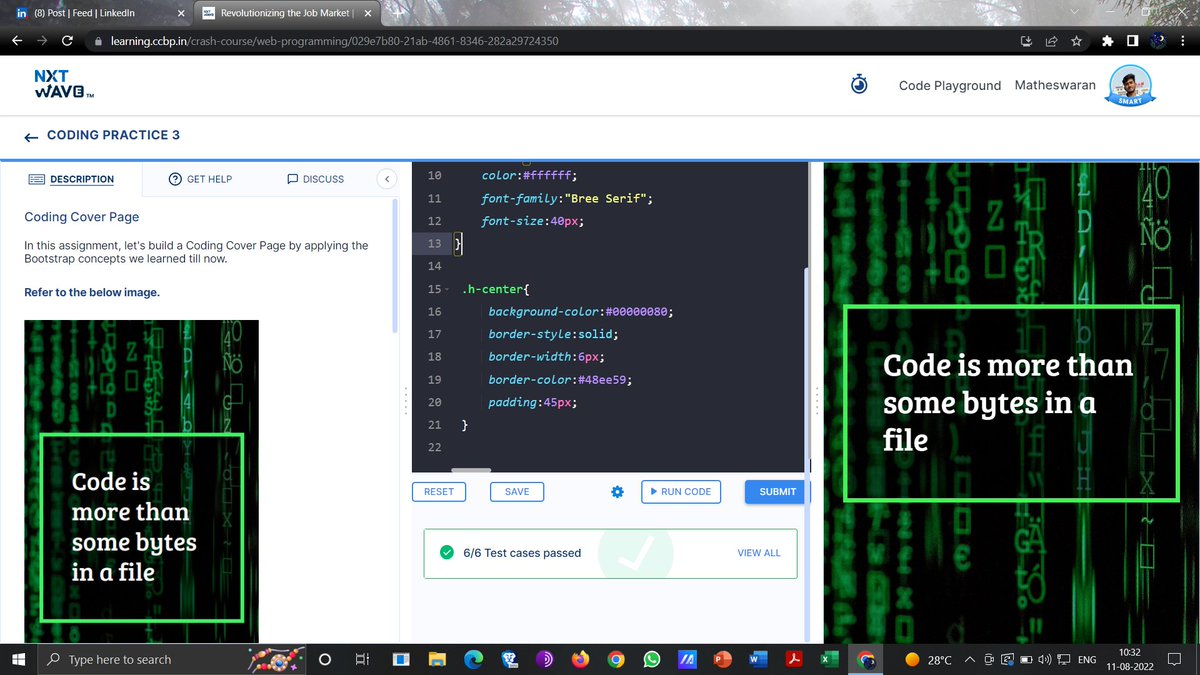Place cursor on line 16 background-color code
The width and height of the screenshot is (1200, 675).
coord(580,312)
